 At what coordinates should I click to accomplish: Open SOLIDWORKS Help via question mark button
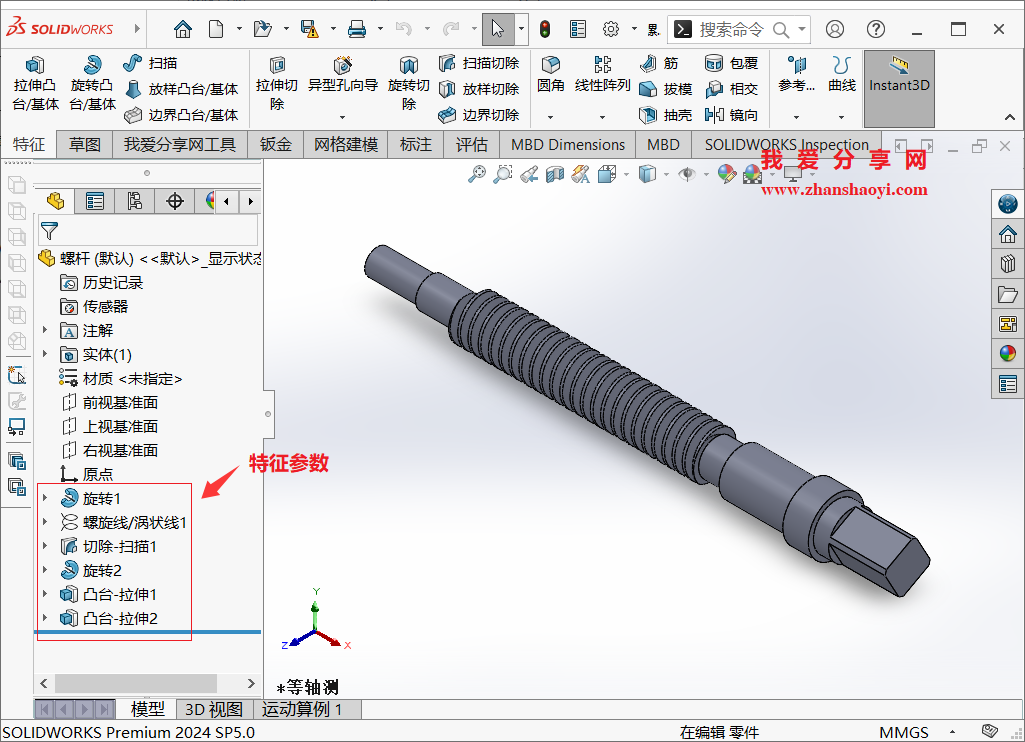(875, 29)
